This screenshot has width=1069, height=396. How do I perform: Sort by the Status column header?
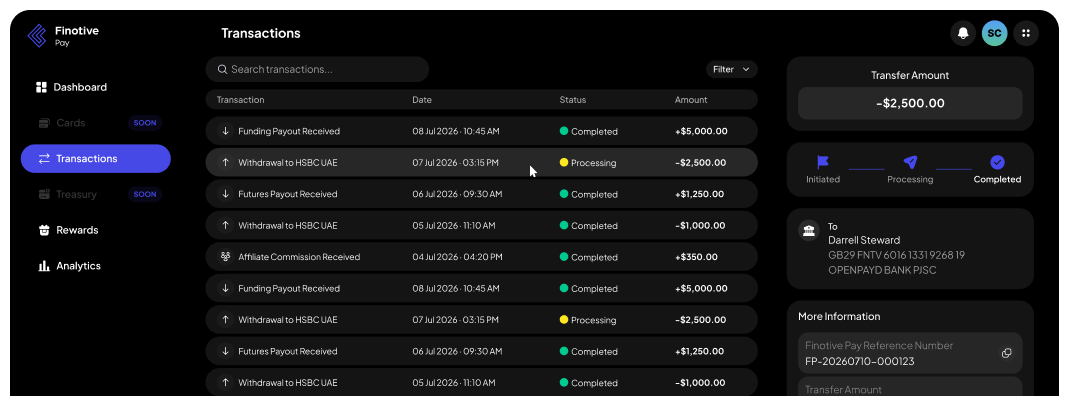(573, 100)
